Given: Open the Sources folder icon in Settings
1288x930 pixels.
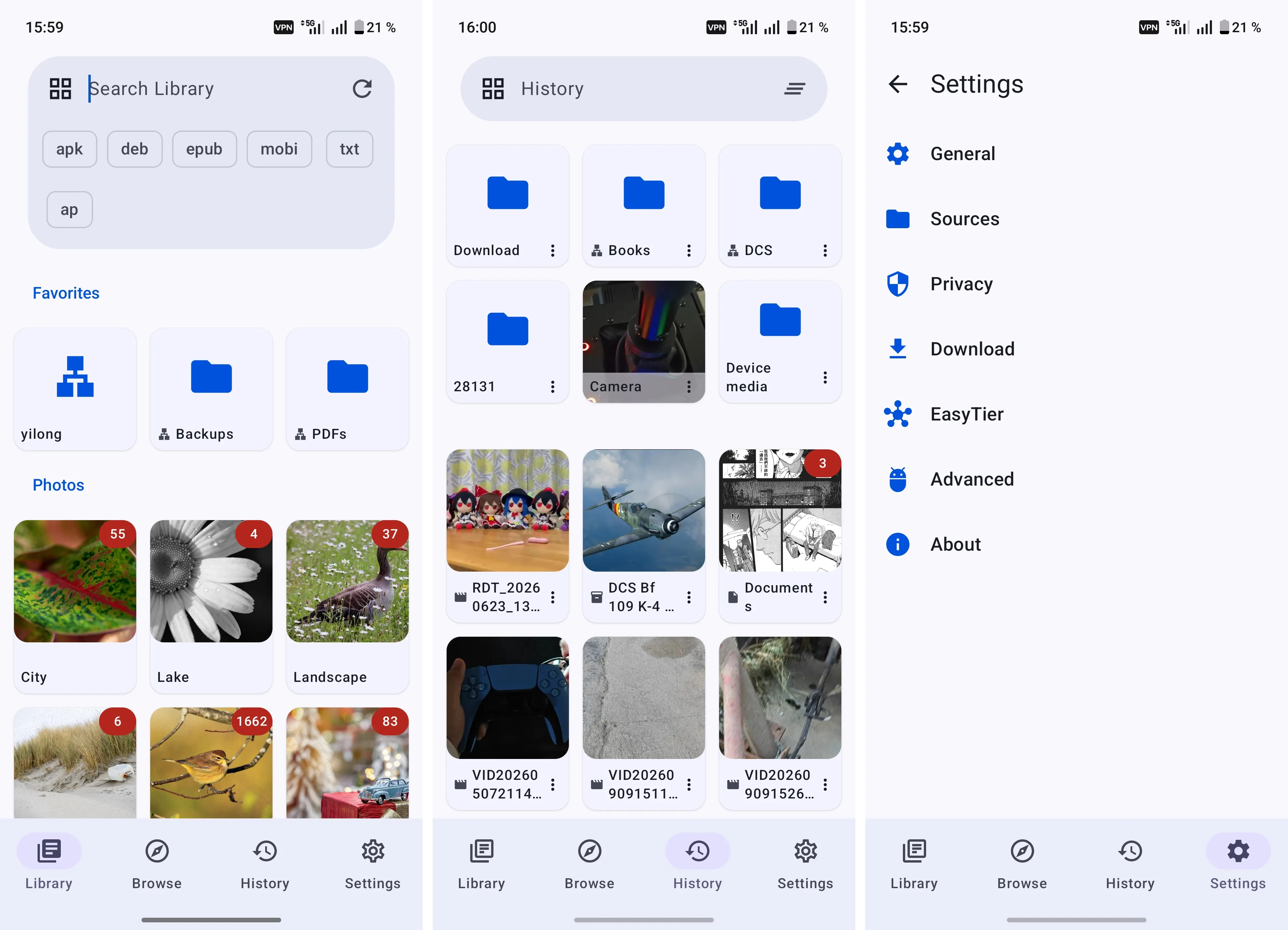Looking at the screenshot, I should (898, 219).
